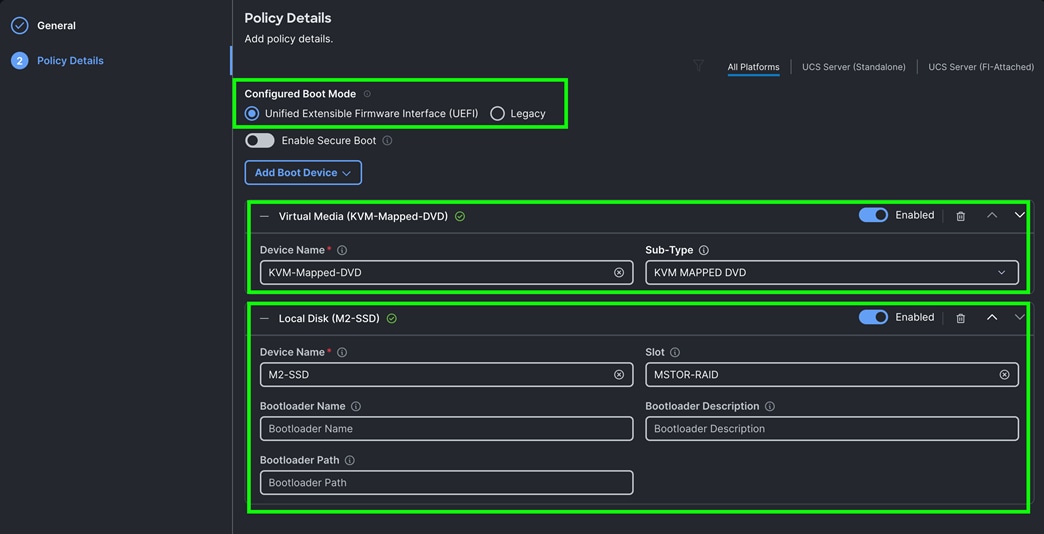Click info icon next to Slot
This screenshot has width=1044, height=534.
[674, 352]
